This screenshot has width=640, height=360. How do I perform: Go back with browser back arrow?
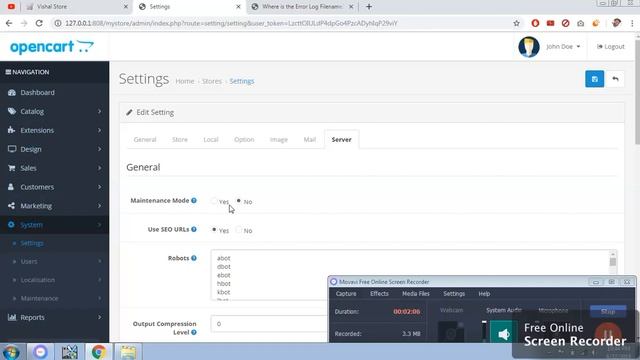[x=9, y=23]
